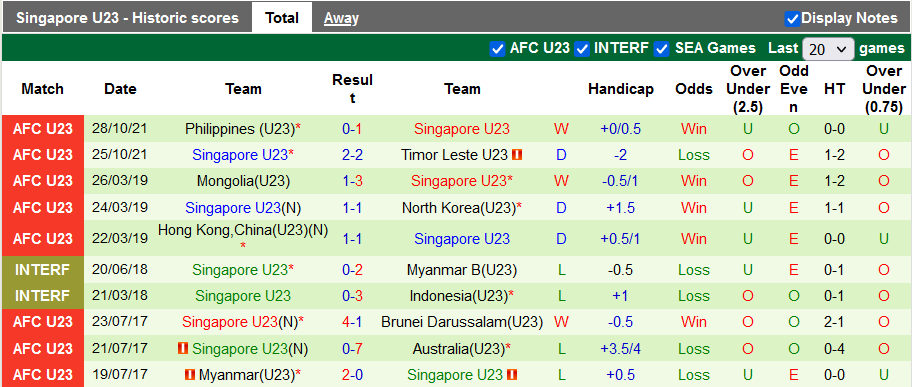
Task: Click the Singapore U23 - Historic scores title
Action: click(x=127, y=18)
